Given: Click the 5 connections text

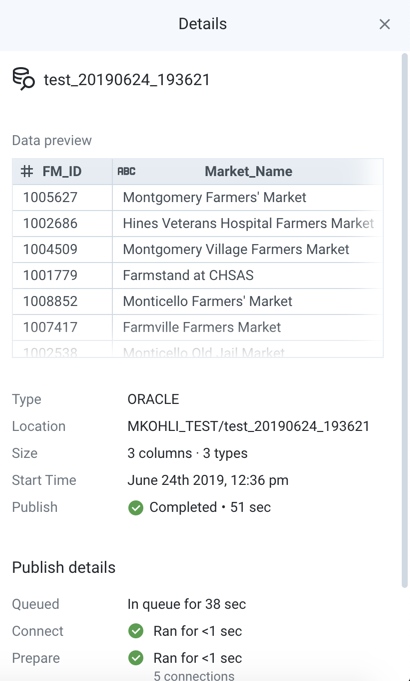Looking at the screenshot, I should (194, 675).
